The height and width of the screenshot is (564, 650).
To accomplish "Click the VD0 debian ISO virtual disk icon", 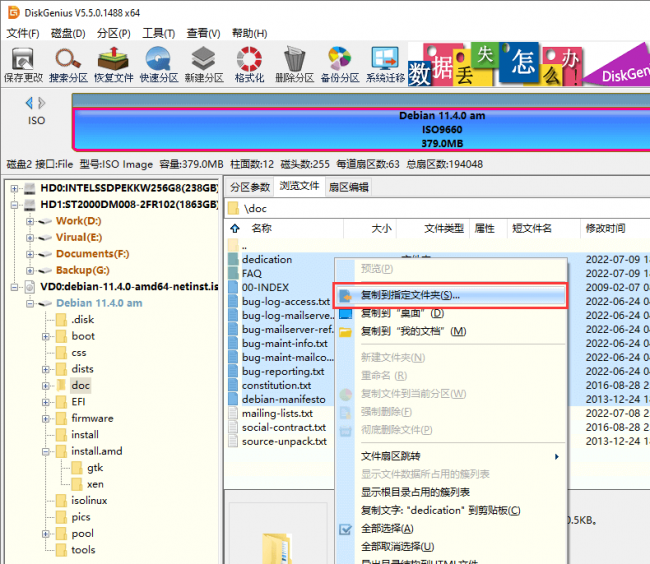I will coord(29,286).
